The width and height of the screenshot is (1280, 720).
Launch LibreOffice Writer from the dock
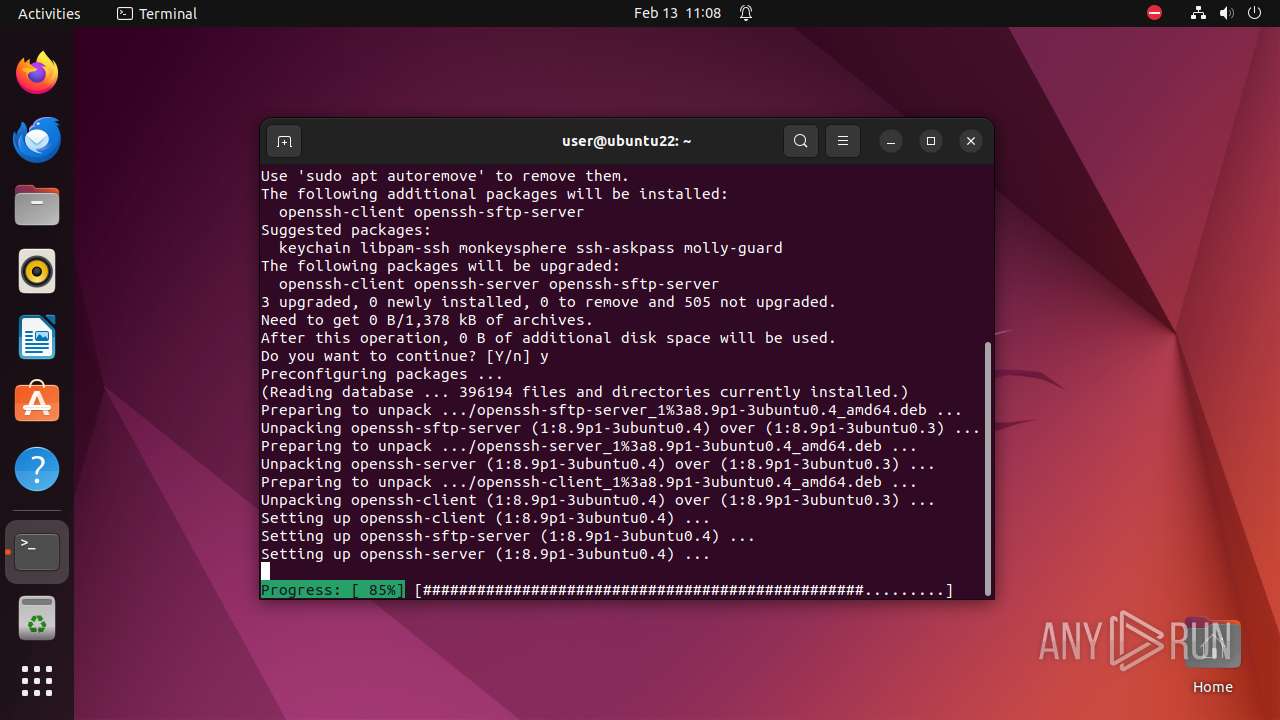[x=37, y=337]
